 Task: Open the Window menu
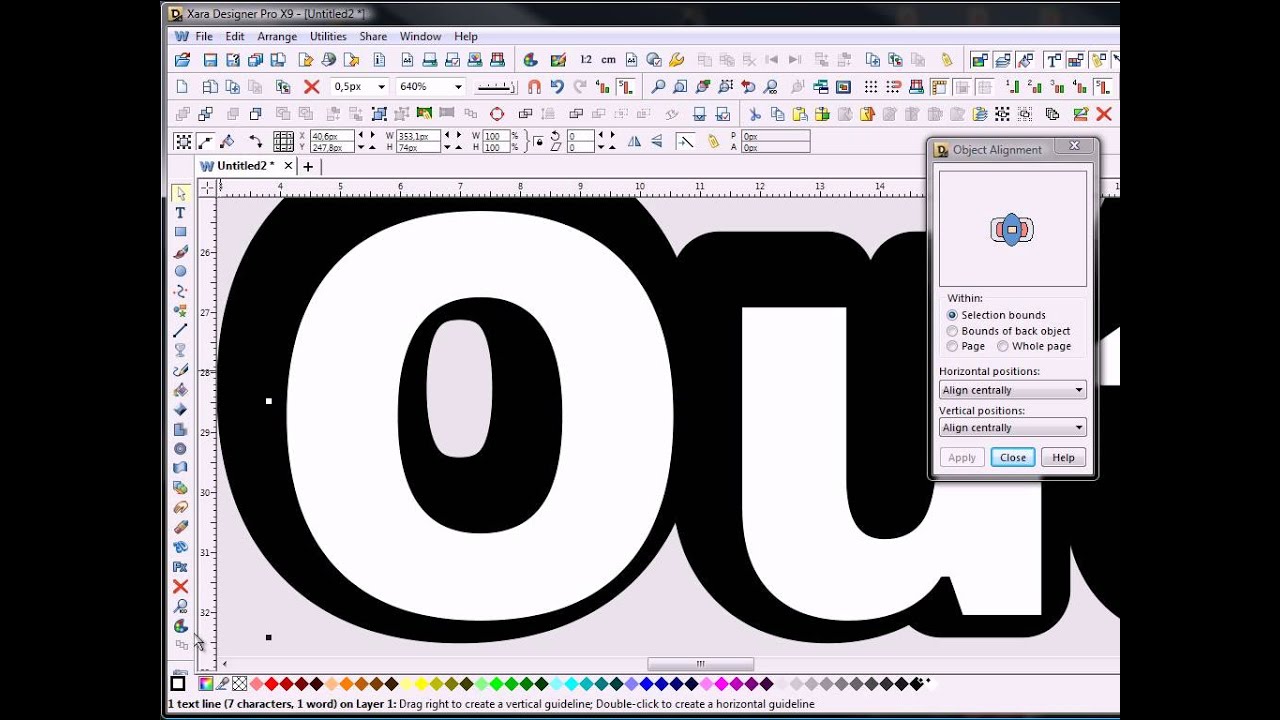coord(420,36)
